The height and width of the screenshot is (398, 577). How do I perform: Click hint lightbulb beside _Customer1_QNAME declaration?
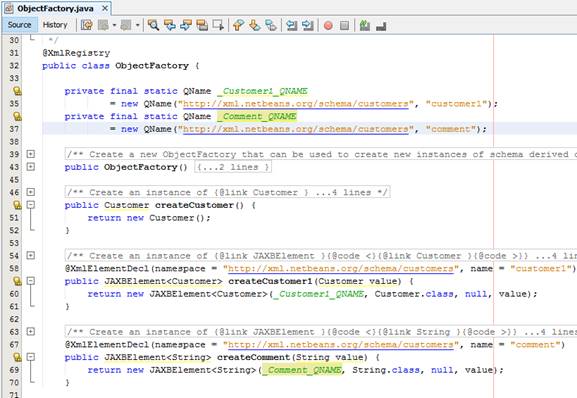tap(17, 91)
